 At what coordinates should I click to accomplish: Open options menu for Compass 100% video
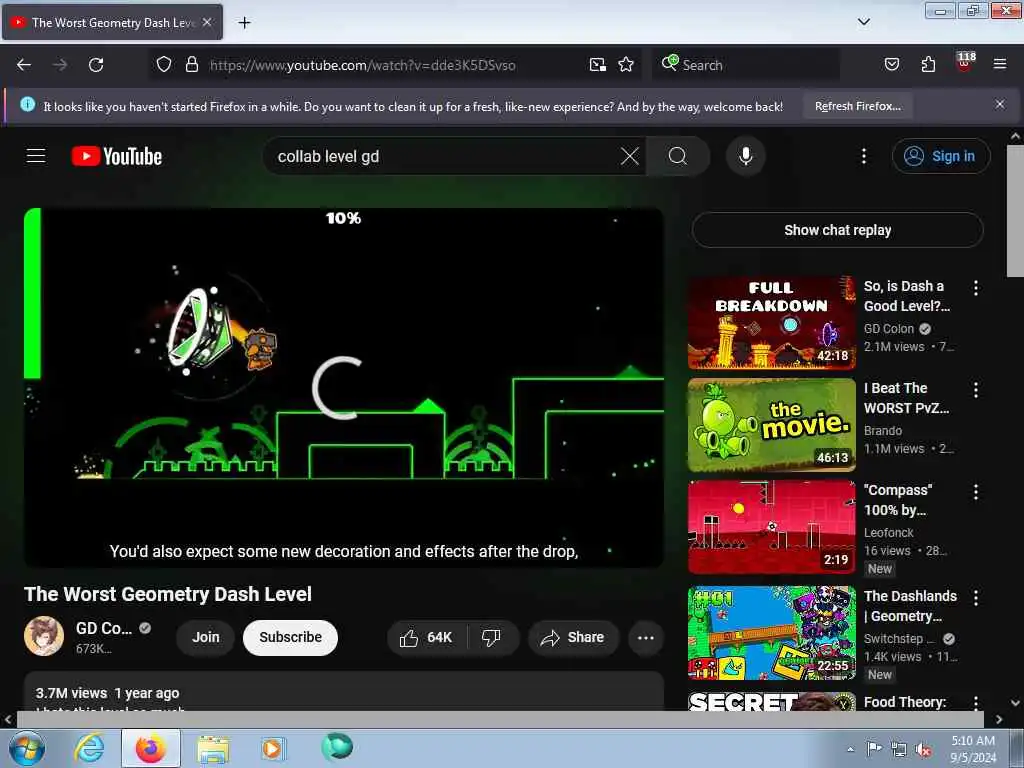[976, 492]
